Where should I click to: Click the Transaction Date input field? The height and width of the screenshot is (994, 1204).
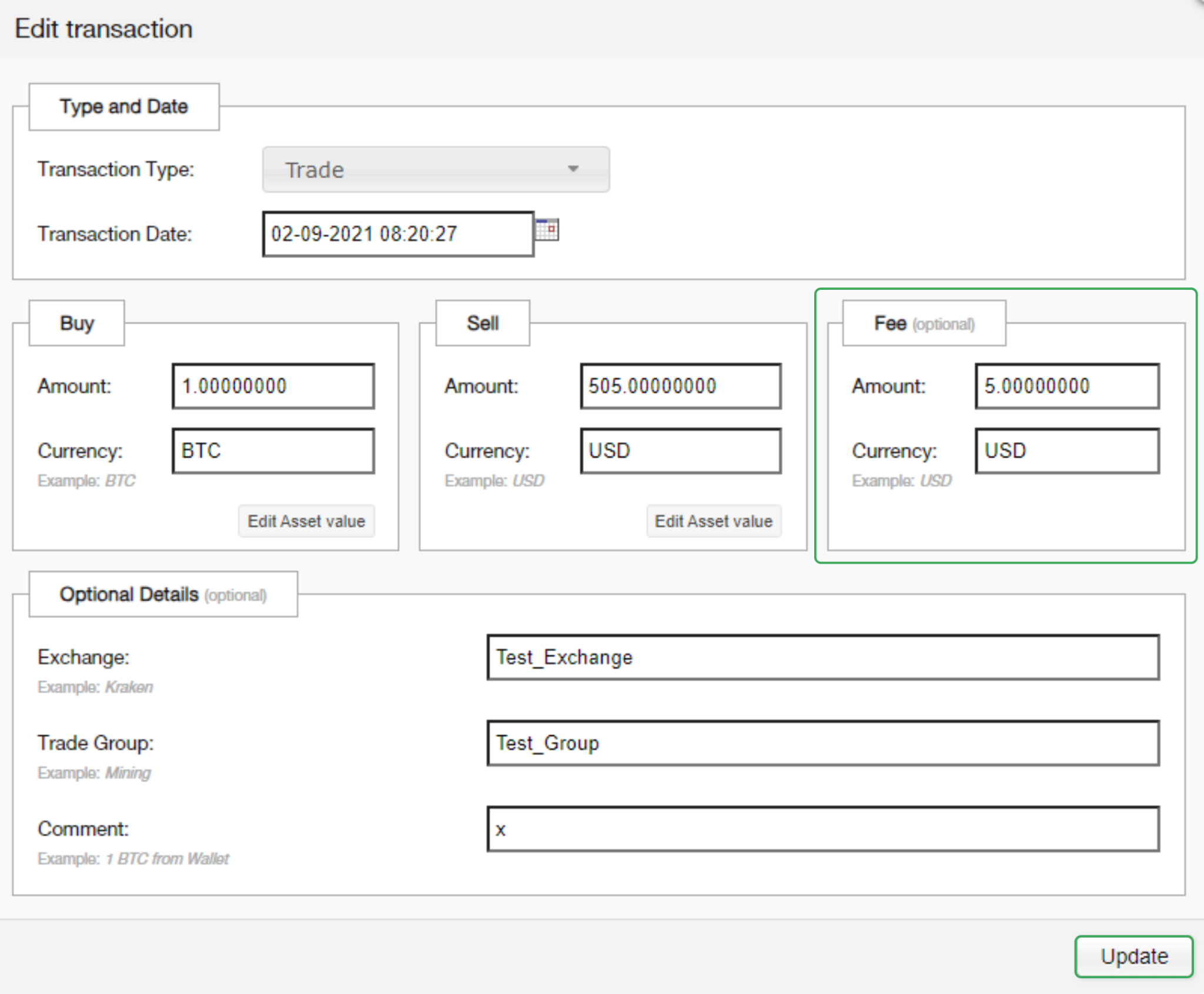coord(397,234)
